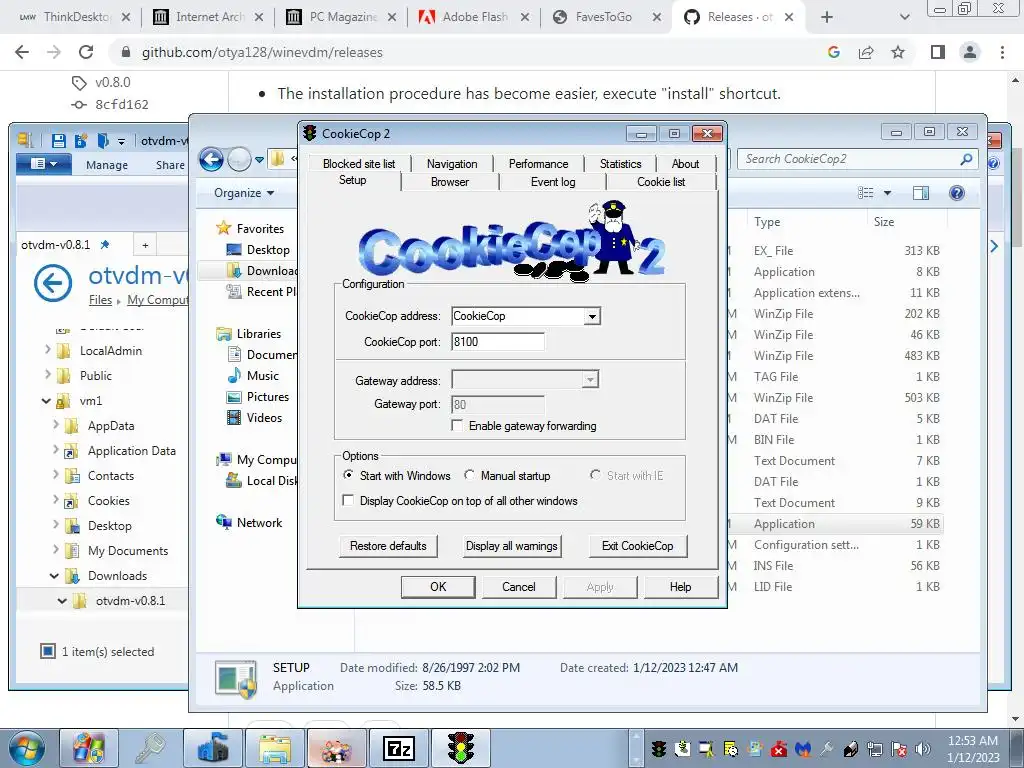
Task: Open CookieCop traffic light taskbar button
Action: (x=460, y=748)
